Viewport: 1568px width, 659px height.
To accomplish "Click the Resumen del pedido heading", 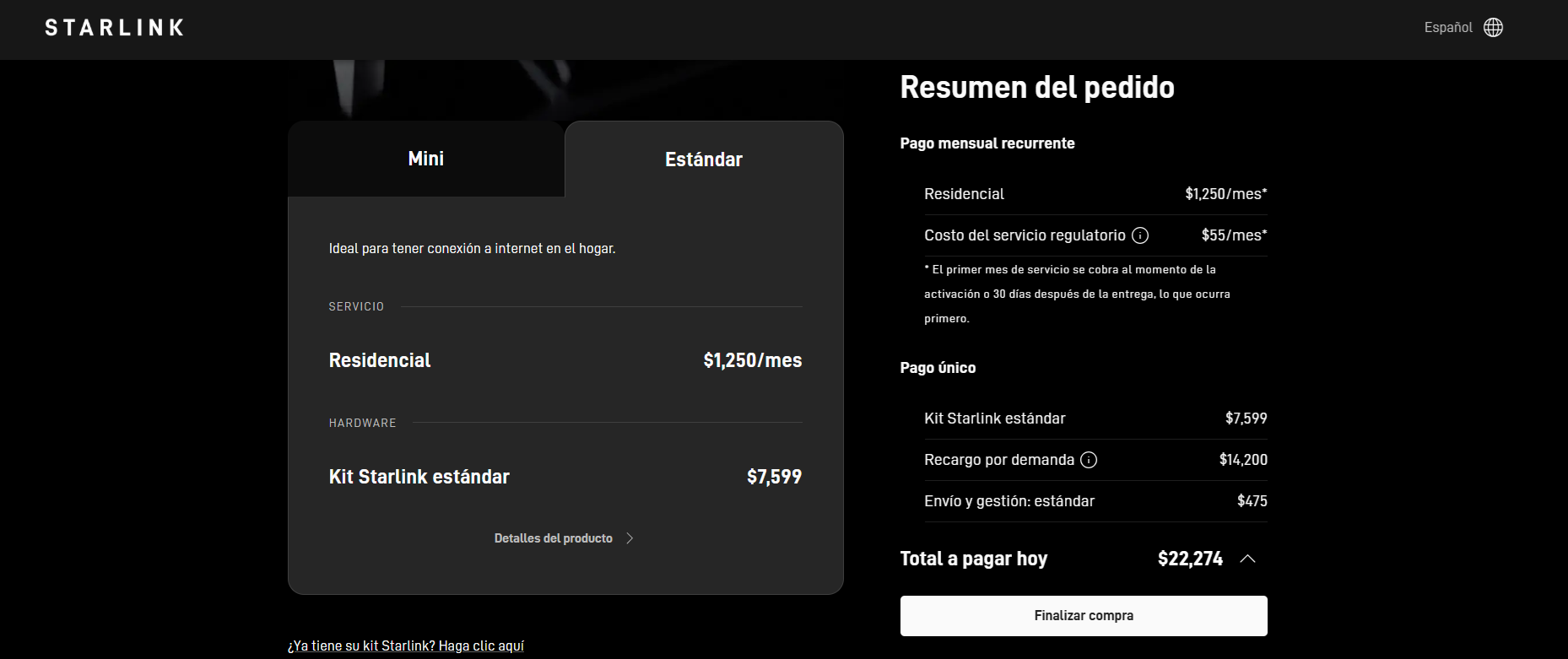I will click(x=1037, y=87).
